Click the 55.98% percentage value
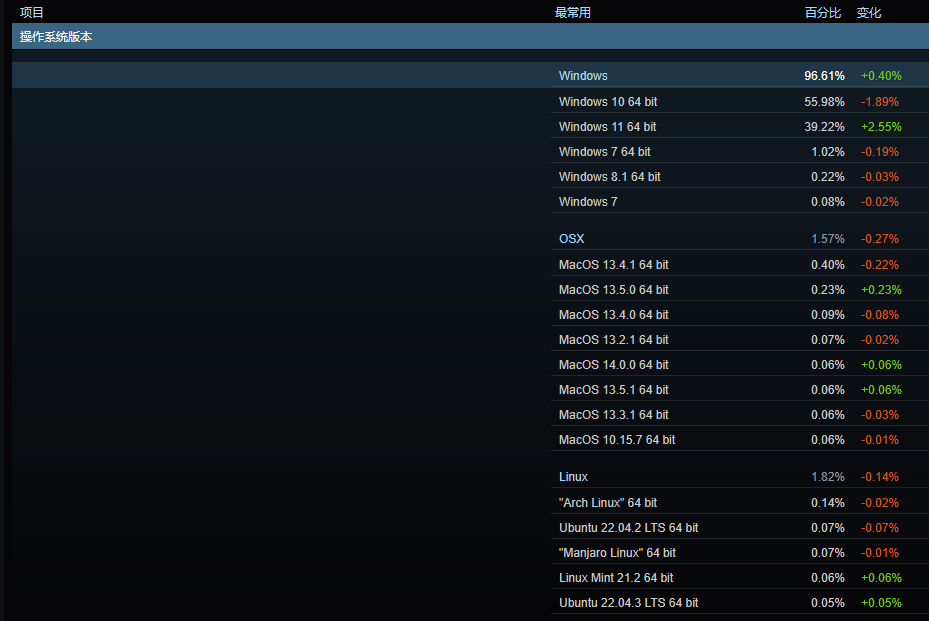Viewport: 929px width, 621px height. [x=824, y=101]
